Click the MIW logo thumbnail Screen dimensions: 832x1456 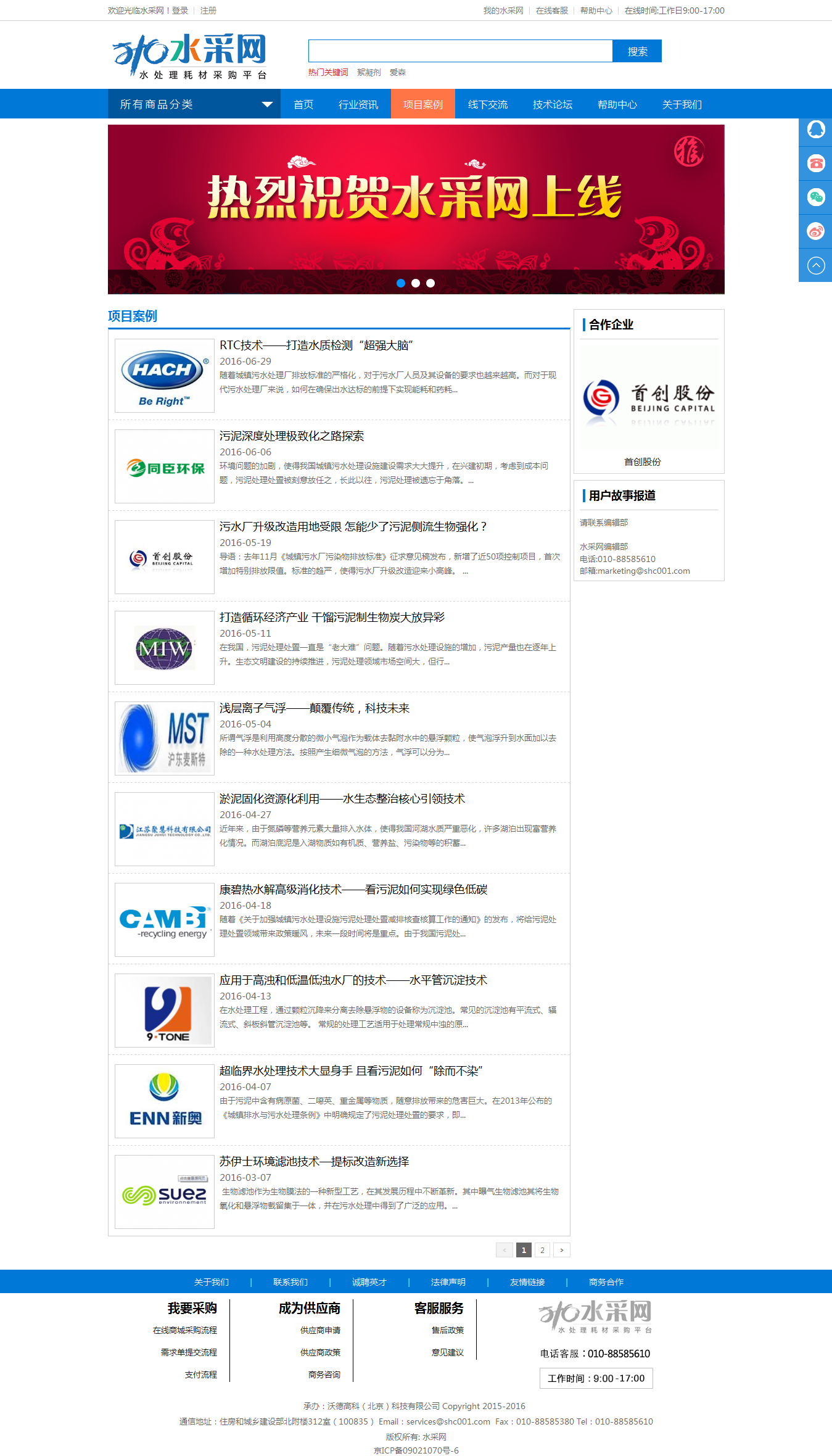[165, 648]
